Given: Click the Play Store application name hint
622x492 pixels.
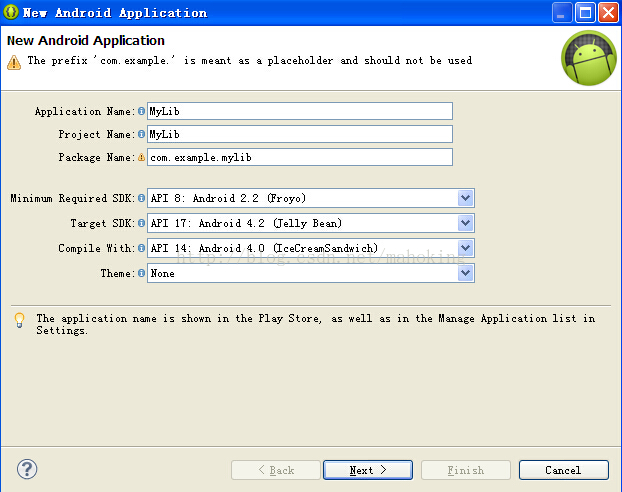Looking at the screenshot, I should 316,324.
